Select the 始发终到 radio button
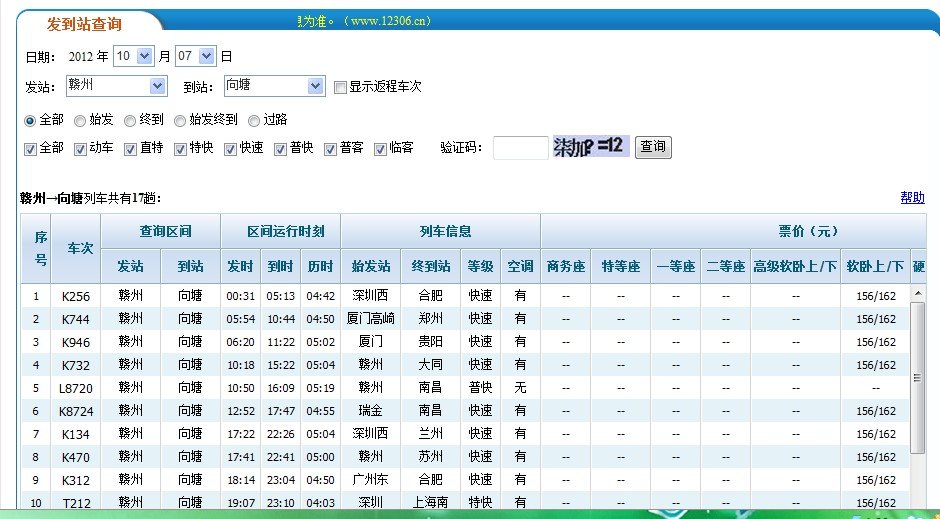The width and height of the screenshot is (940, 519). [x=179, y=120]
